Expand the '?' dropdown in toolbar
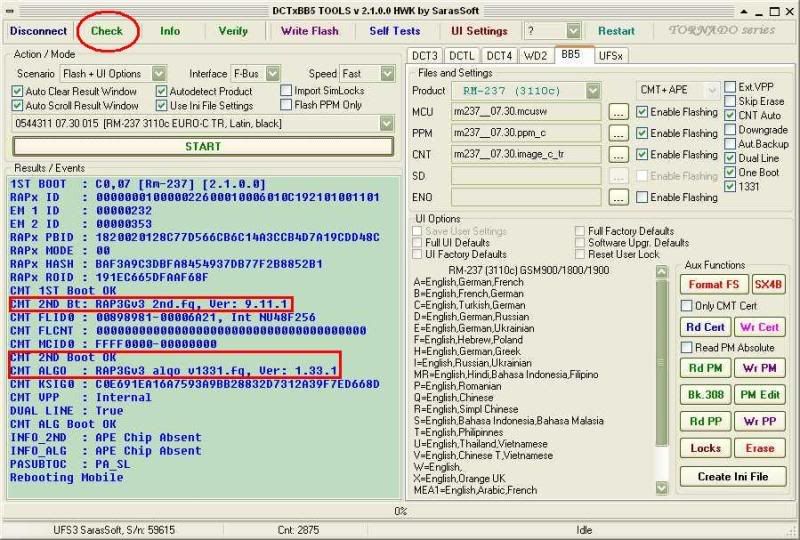 [573, 31]
